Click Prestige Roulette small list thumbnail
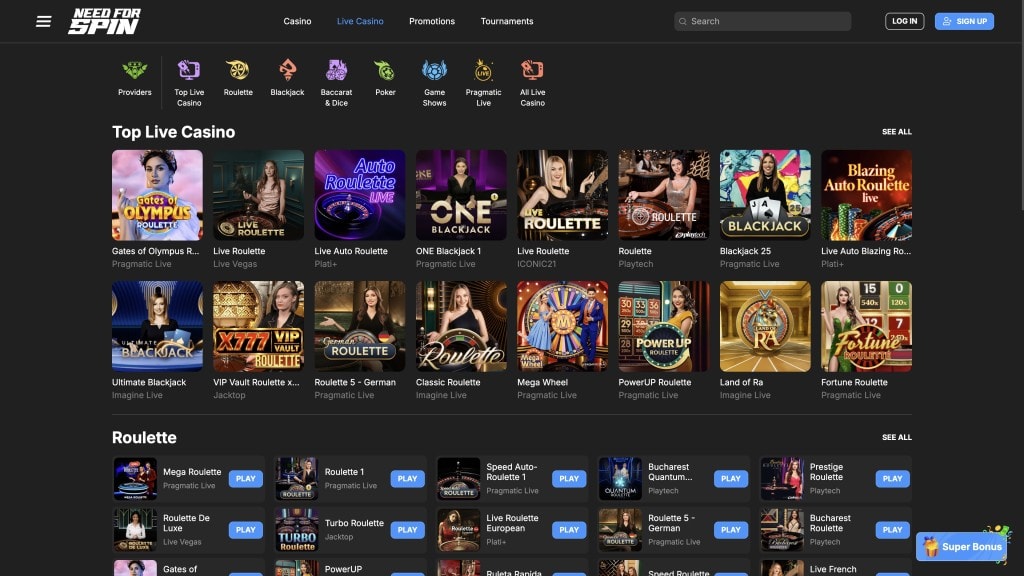This screenshot has height=576, width=1024. [x=782, y=479]
